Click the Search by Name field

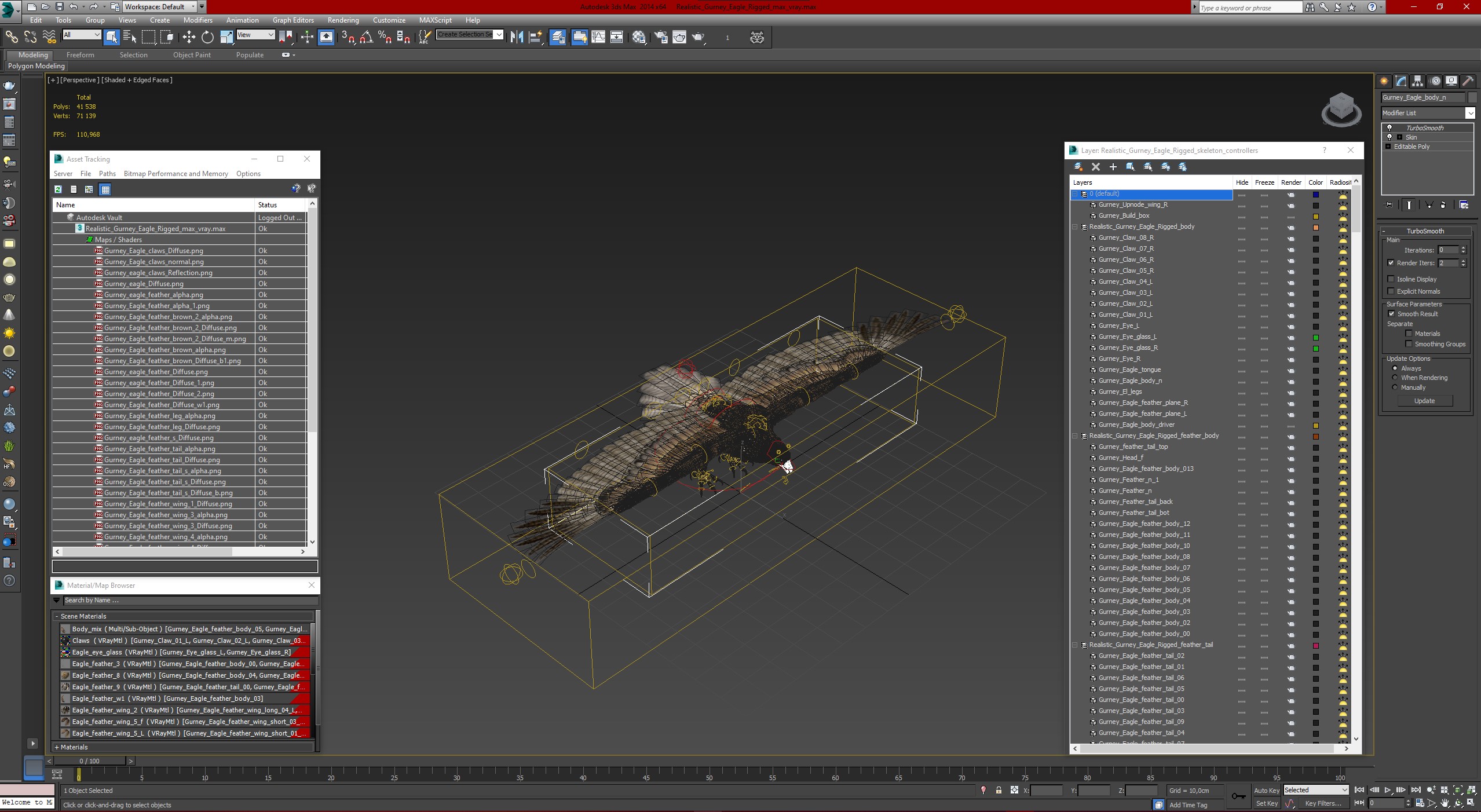[190, 601]
